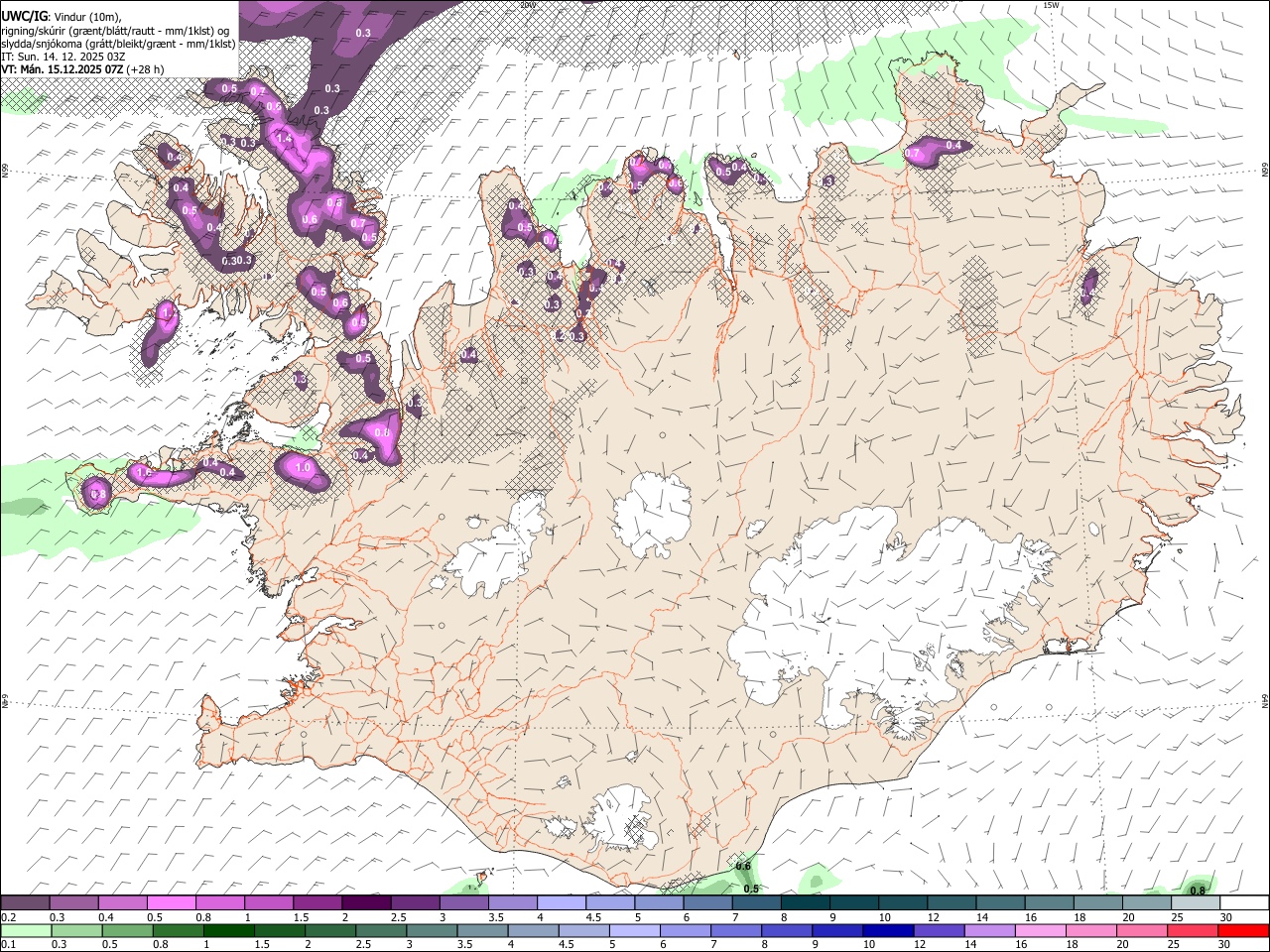Click the 'VT: Mán. 15.12.2025 07Z' valid-time line
The width and height of the screenshot is (1270, 952).
click(x=63, y=69)
